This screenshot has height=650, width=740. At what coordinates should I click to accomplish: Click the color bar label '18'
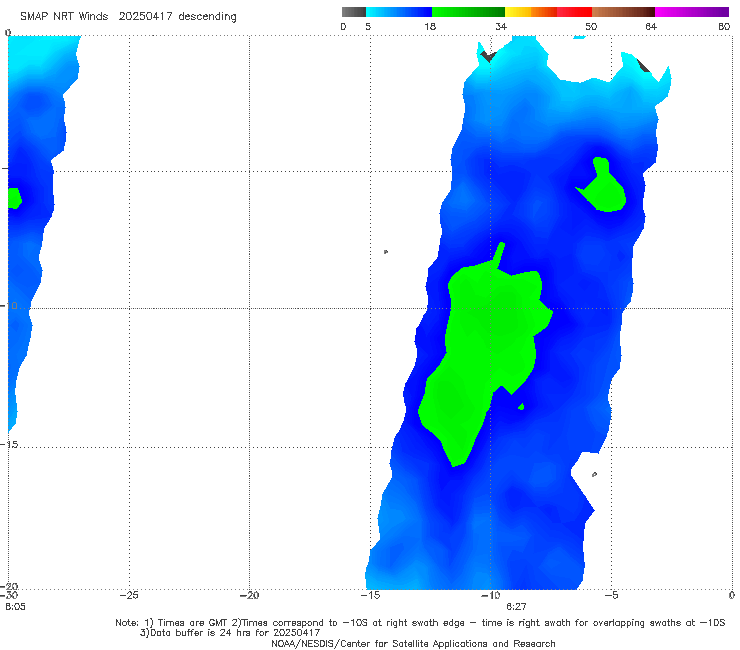430,26
